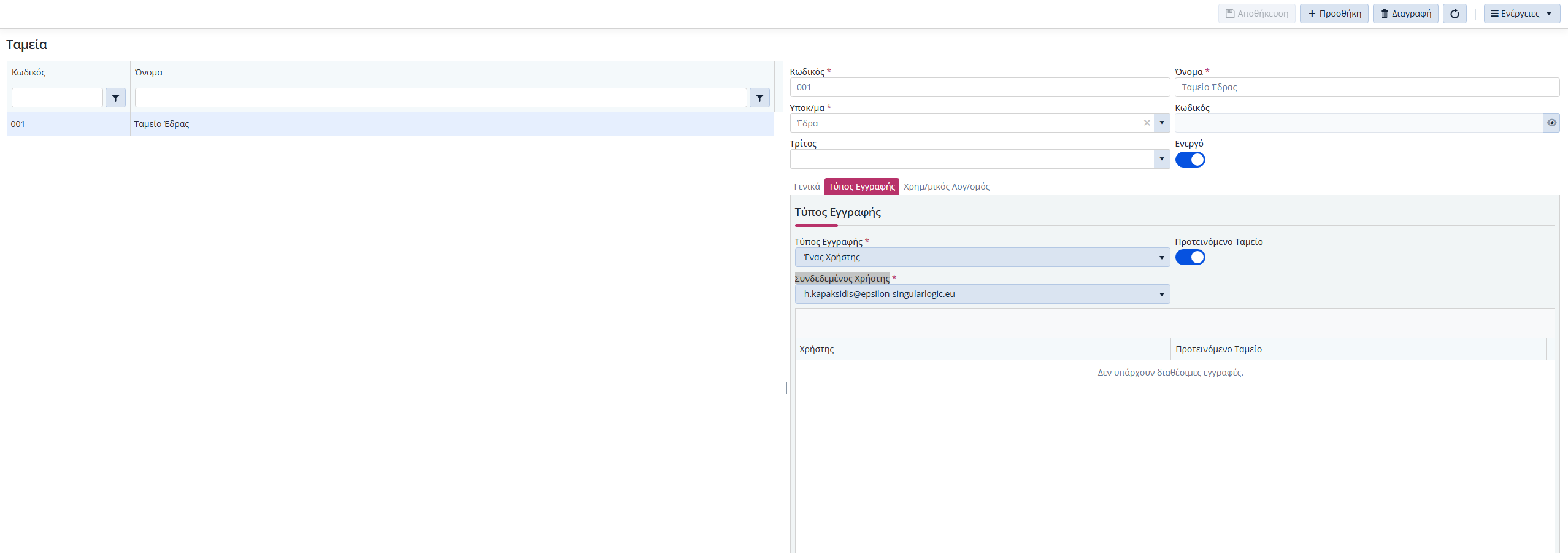
Task: Click cell 001 in the list
Action: point(69,124)
